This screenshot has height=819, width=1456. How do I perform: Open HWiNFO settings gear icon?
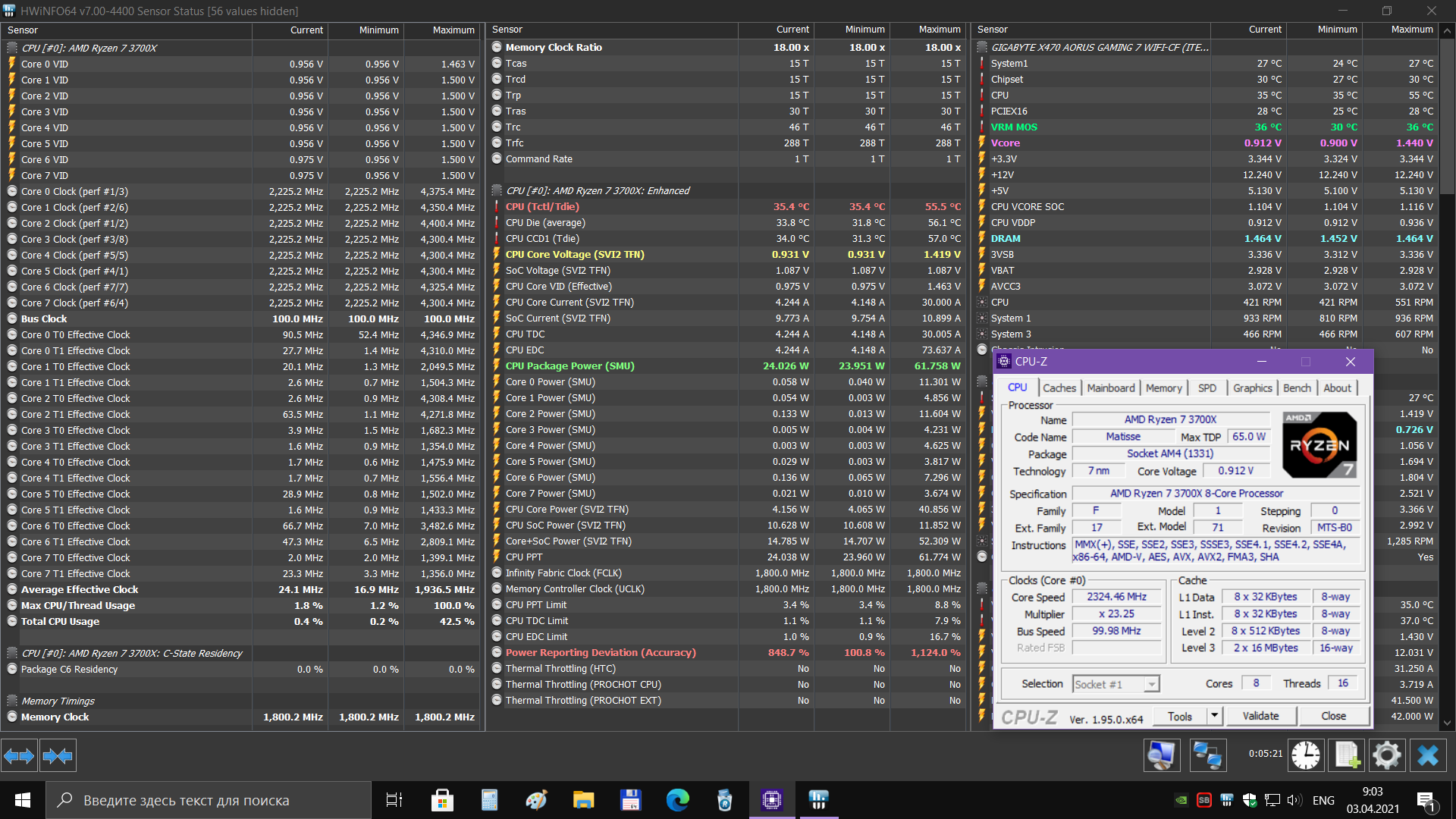tap(1386, 755)
